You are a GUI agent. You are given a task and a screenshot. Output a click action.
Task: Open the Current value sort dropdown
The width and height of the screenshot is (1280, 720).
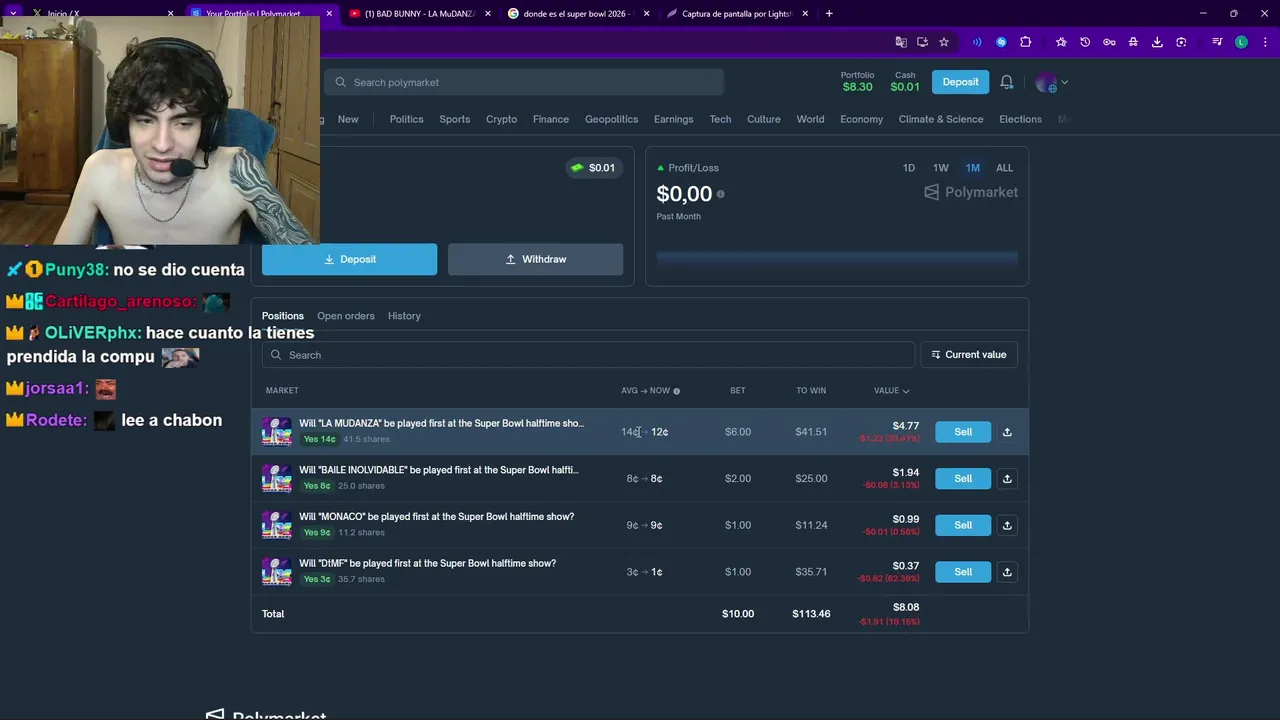click(969, 355)
